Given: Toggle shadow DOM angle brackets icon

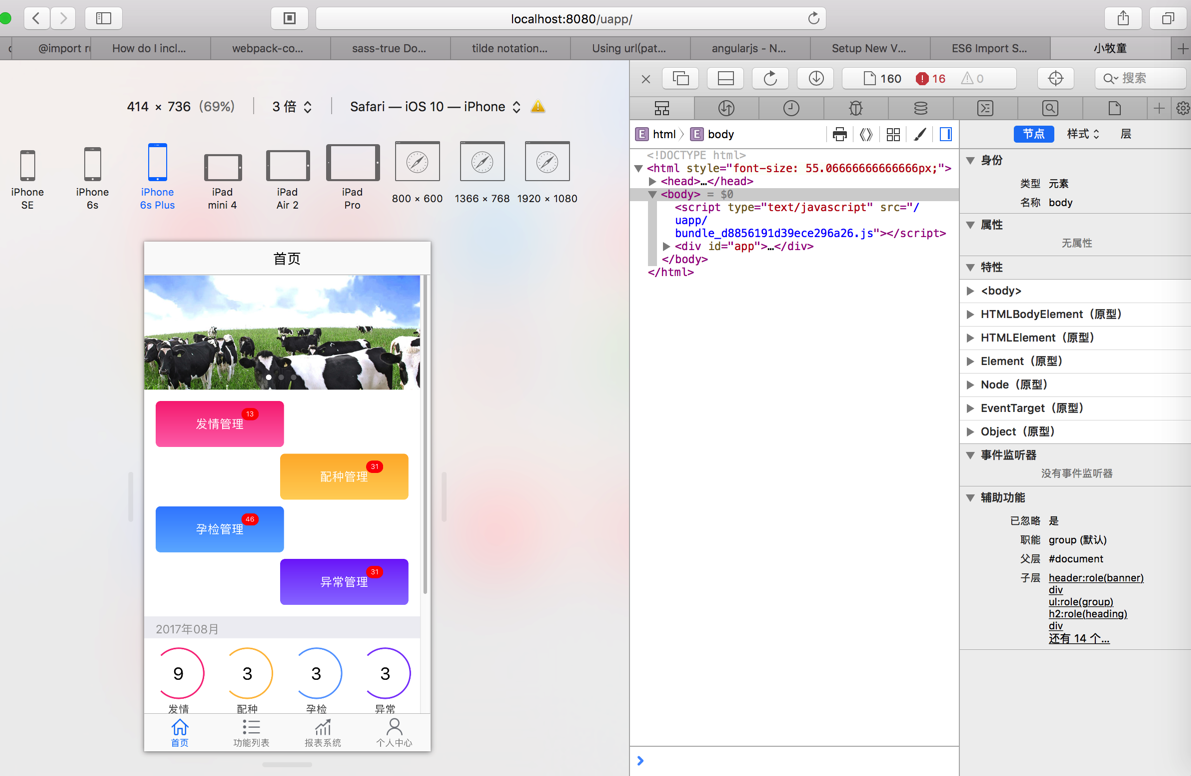Looking at the screenshot, I should pos(866,134).
